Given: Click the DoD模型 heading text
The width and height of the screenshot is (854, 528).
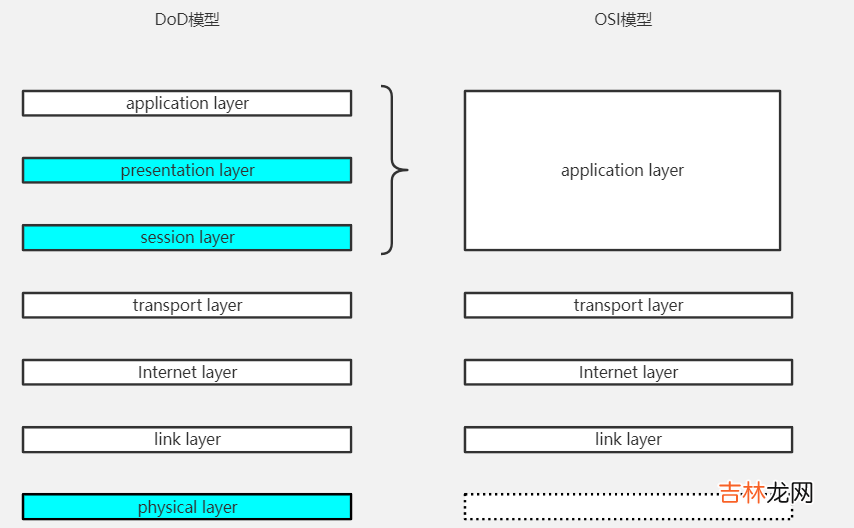Looking at the screenshot, I should 186,19.
